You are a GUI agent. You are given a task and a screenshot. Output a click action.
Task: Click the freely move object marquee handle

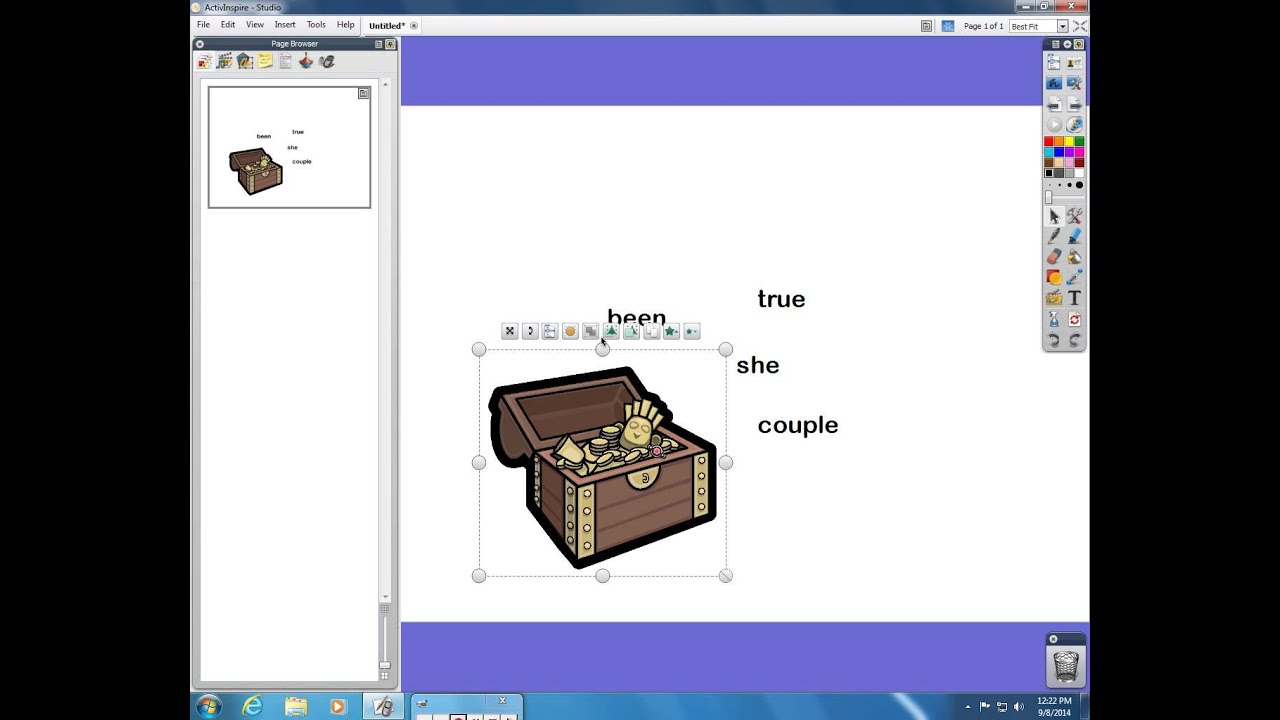pyautogui.click(x=509, y=331)
